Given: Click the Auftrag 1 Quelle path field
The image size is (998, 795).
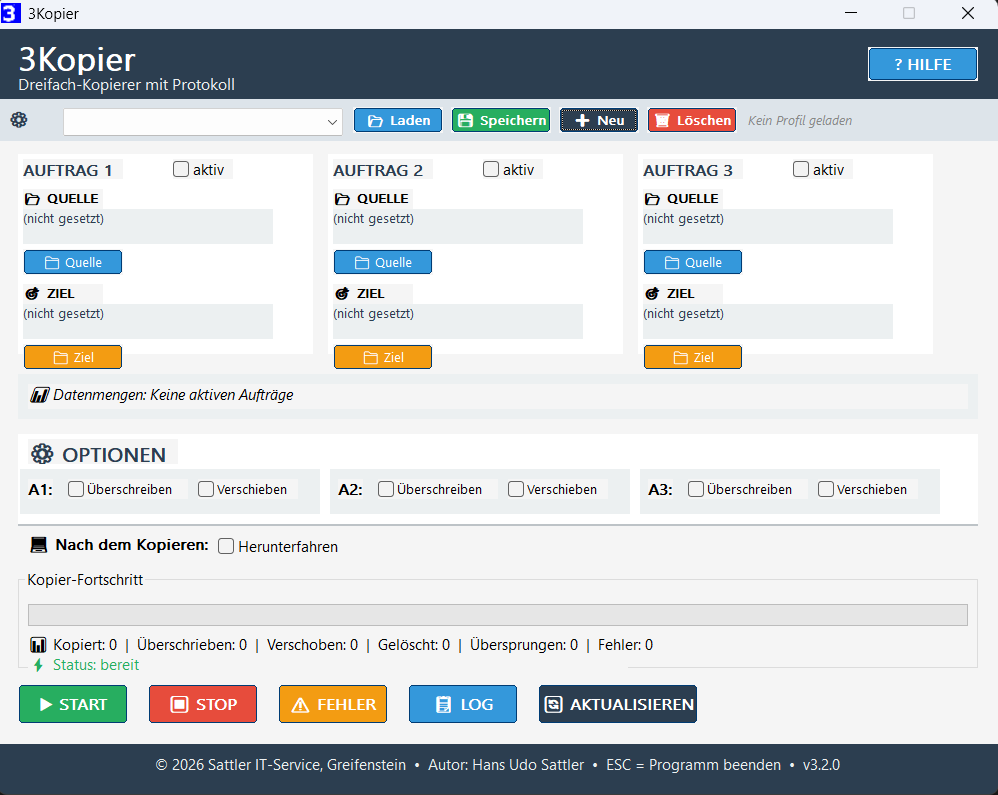Looking at the screenshot, I should point(148,226).
